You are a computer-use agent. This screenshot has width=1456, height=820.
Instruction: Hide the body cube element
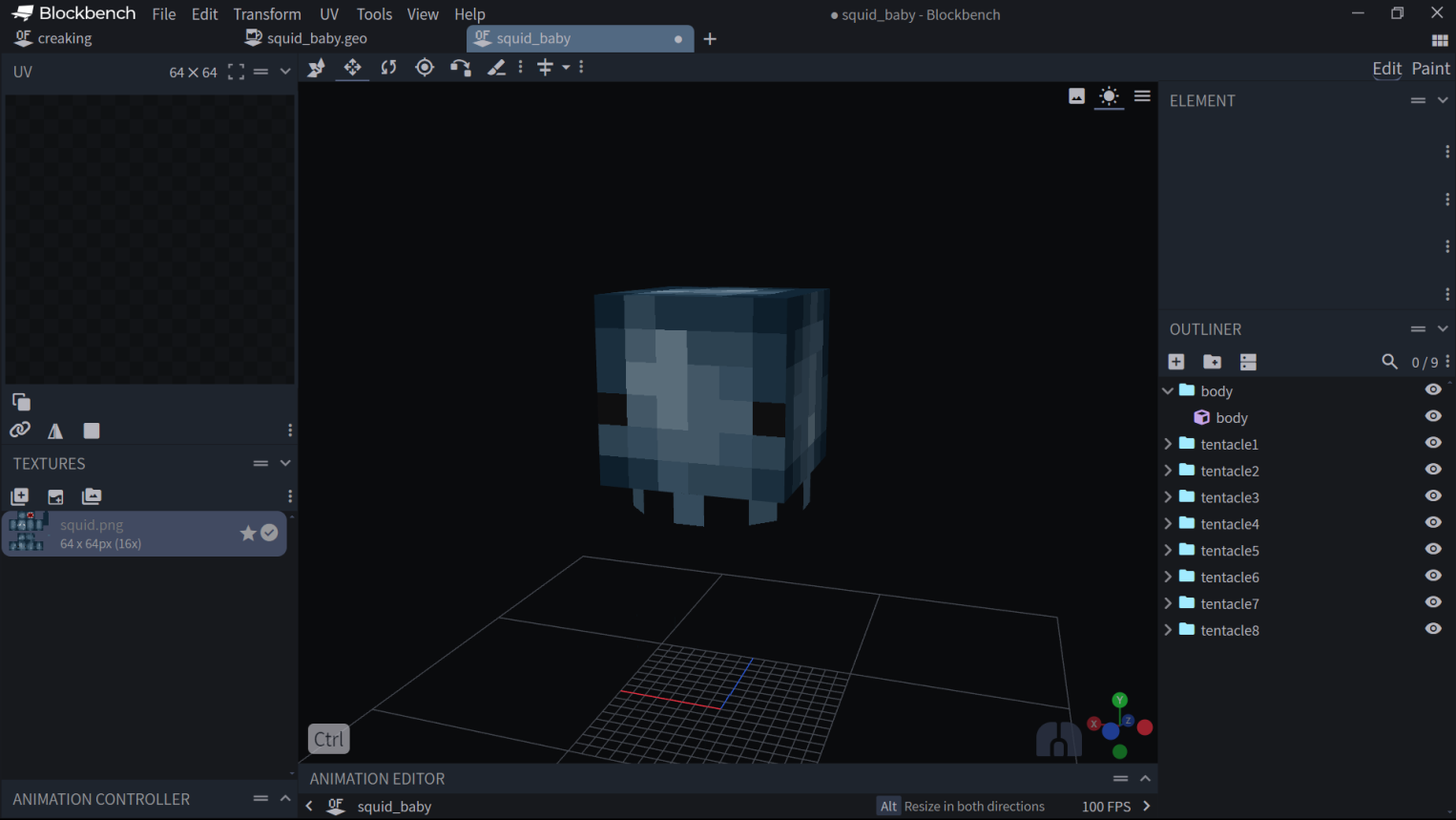click(x=1433, y=416)
